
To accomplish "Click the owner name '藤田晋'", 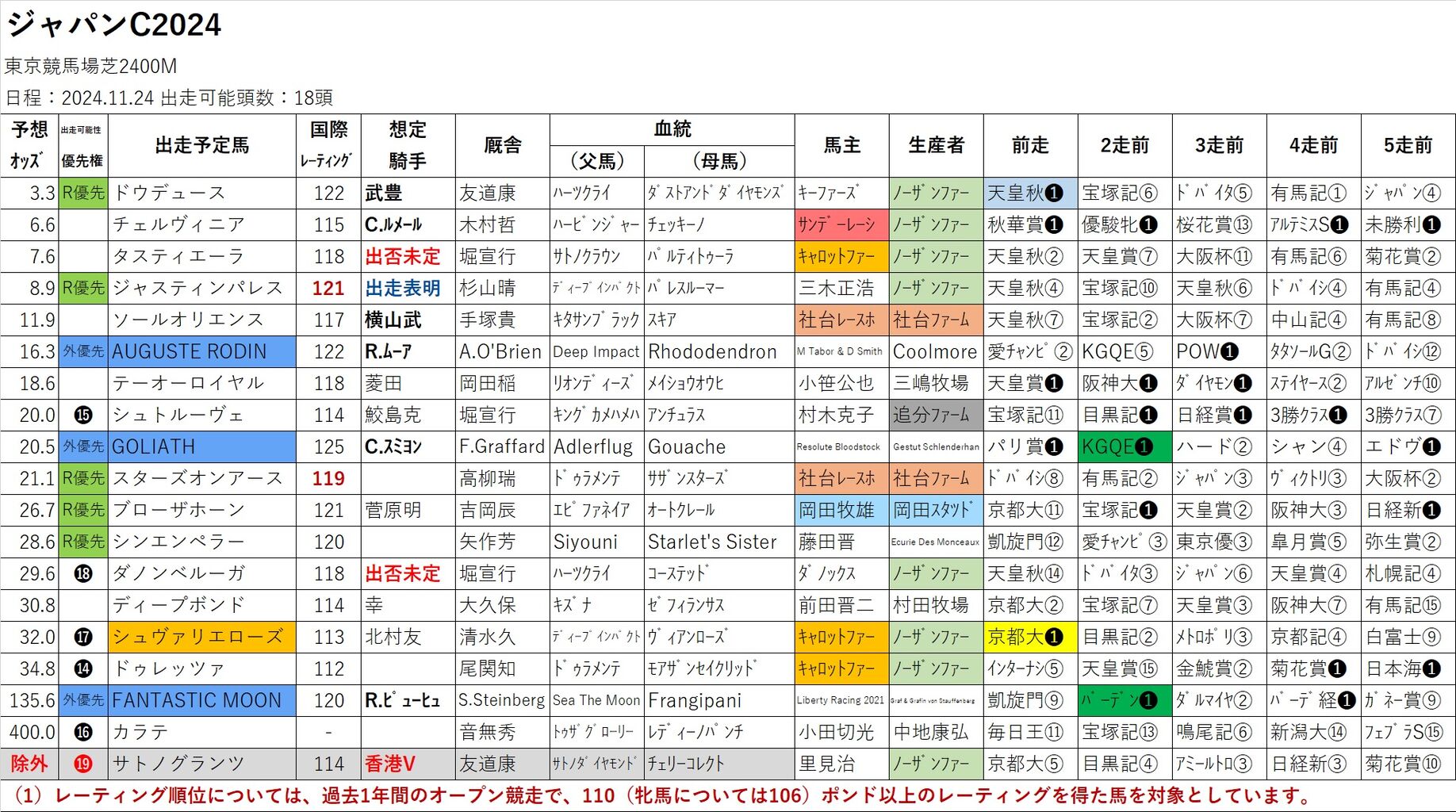I will tap(826, 542).
